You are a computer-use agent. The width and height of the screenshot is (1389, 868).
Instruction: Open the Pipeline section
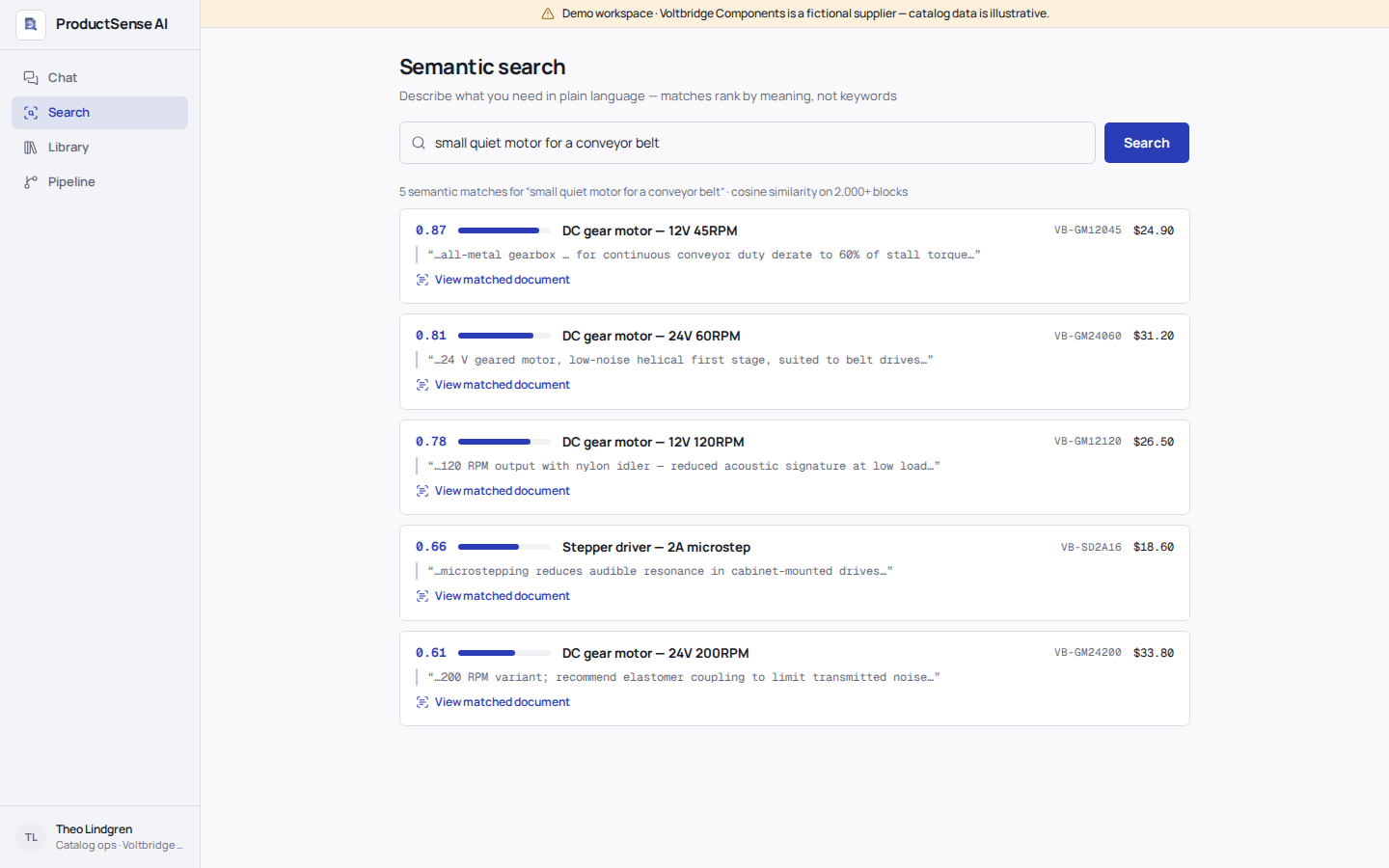tap(99, 182)
